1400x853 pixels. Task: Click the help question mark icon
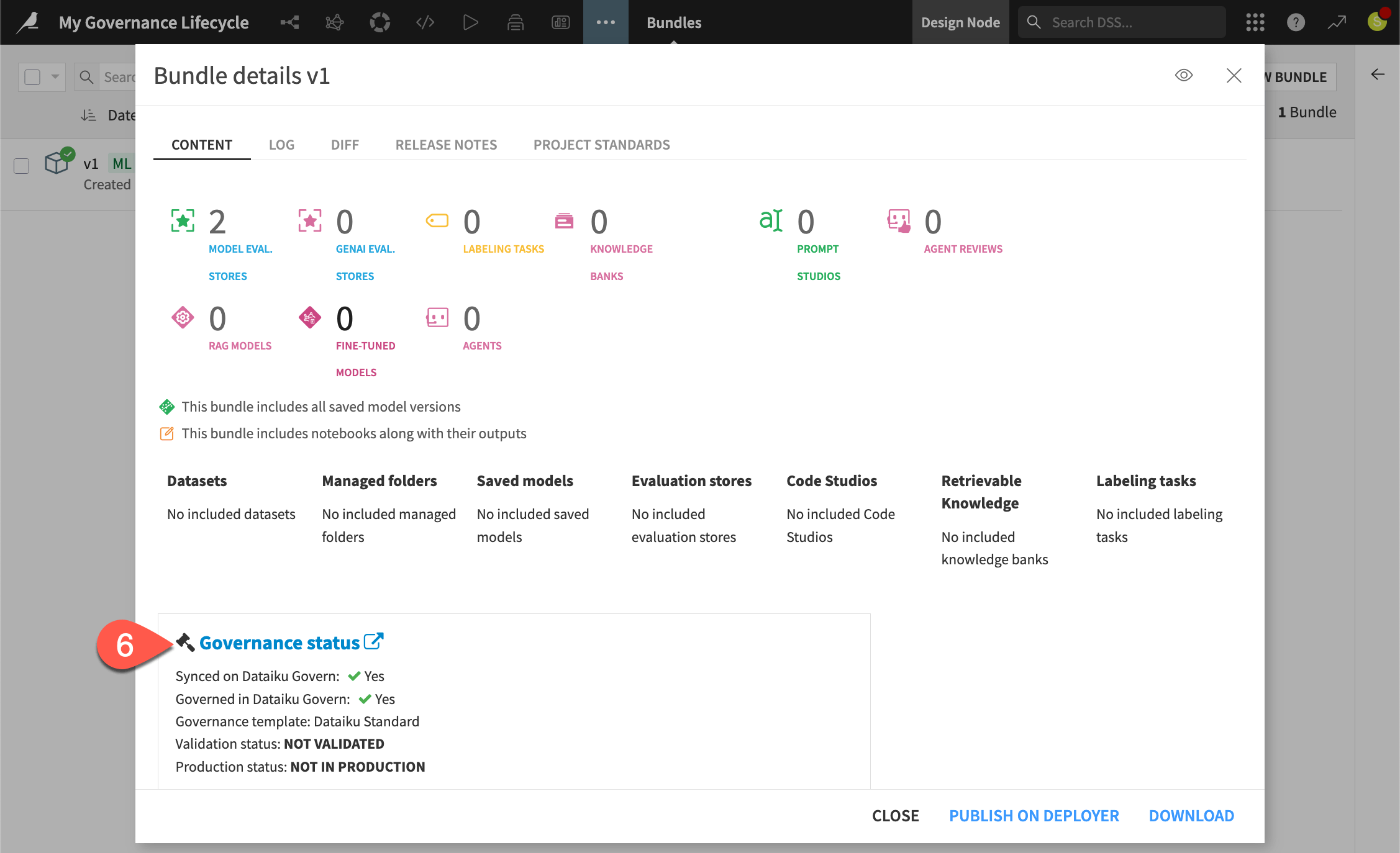click(x=1296, y=22)
